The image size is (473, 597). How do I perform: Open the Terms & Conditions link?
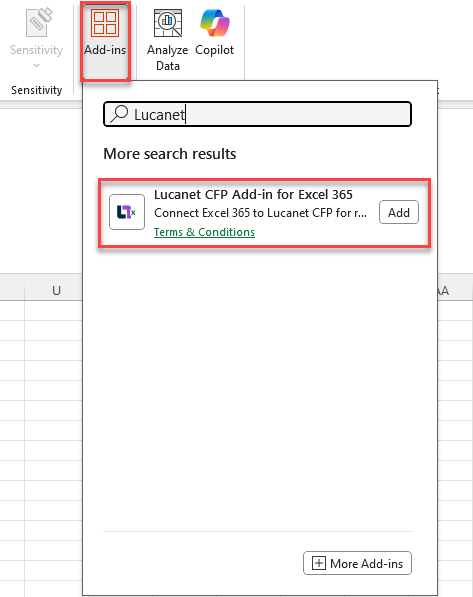[x=204, y=232]
